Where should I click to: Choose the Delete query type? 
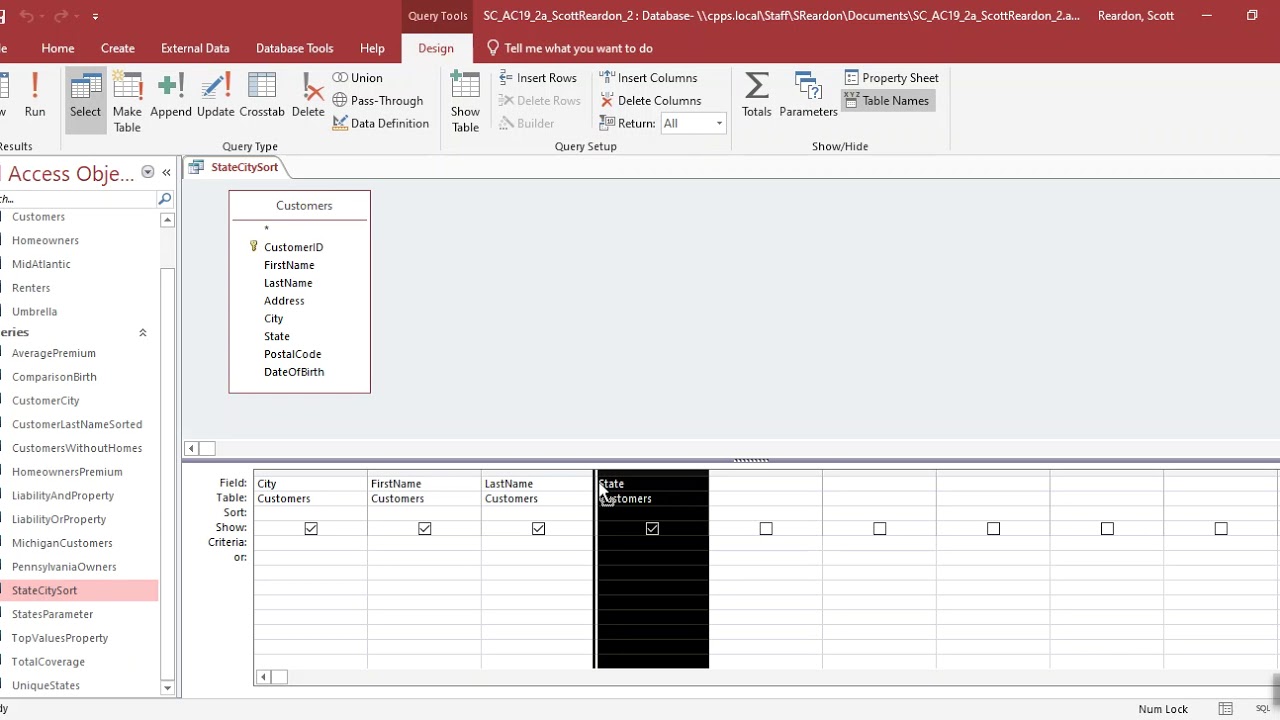308,96
